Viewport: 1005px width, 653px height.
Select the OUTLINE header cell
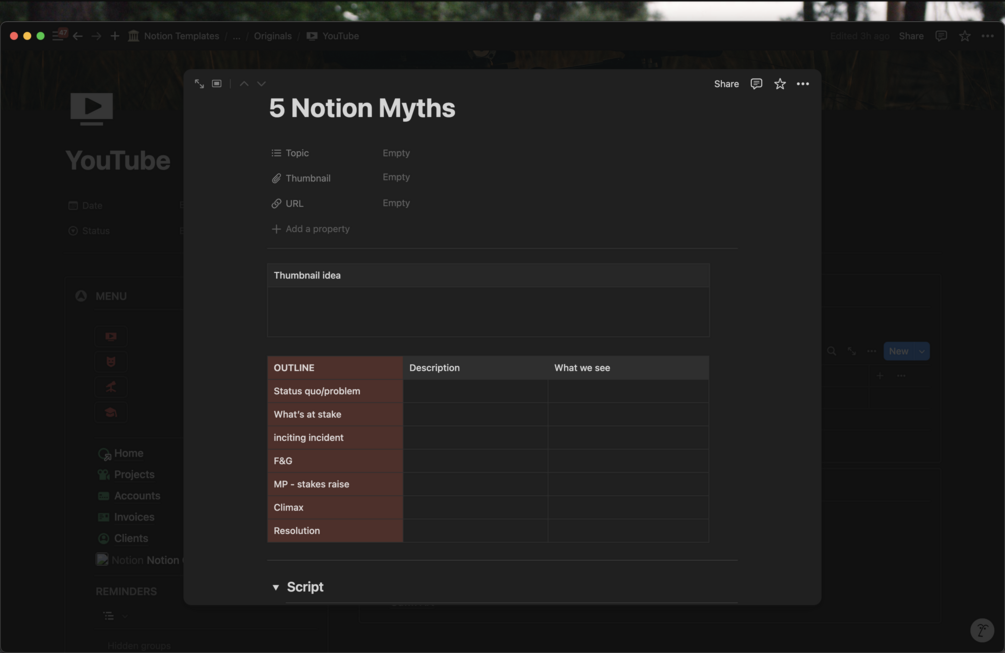click(x=335, y=368)
